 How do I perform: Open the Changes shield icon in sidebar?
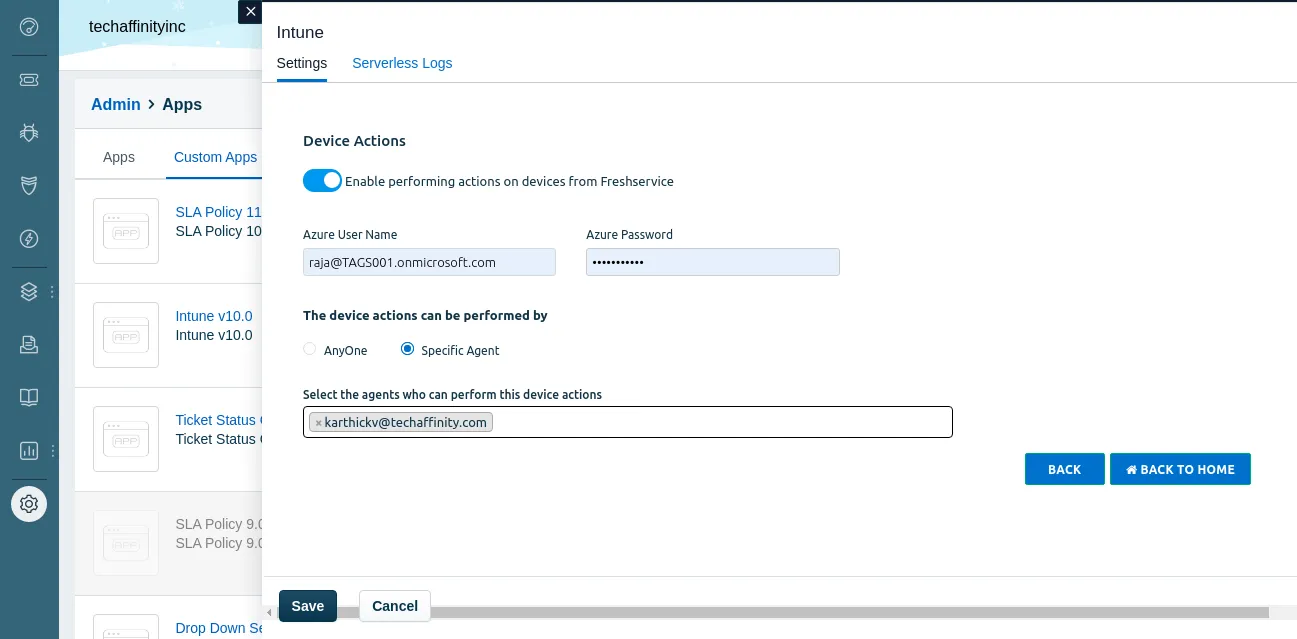point(29,185)
